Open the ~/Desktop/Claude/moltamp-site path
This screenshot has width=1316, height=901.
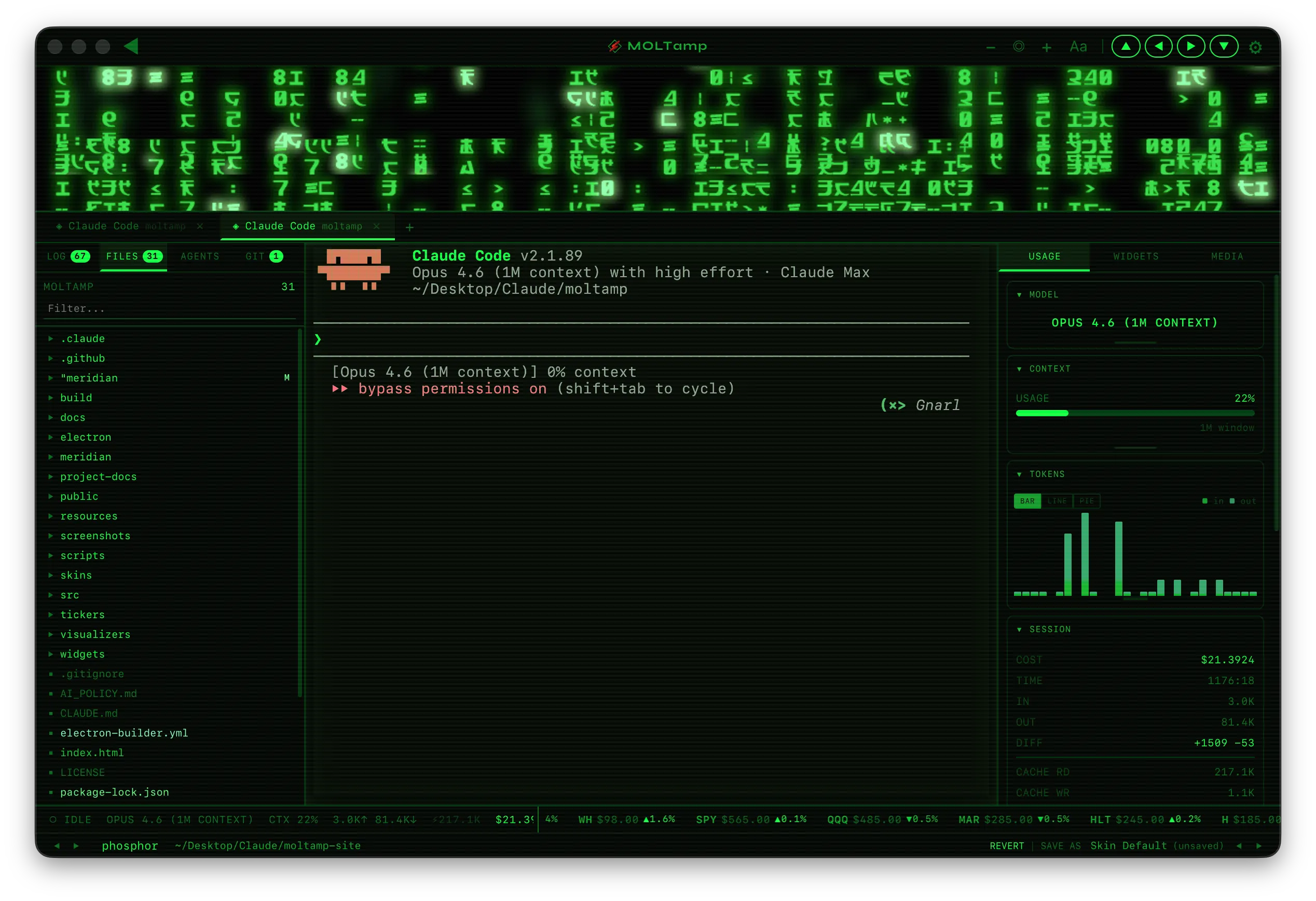point(267,845)
